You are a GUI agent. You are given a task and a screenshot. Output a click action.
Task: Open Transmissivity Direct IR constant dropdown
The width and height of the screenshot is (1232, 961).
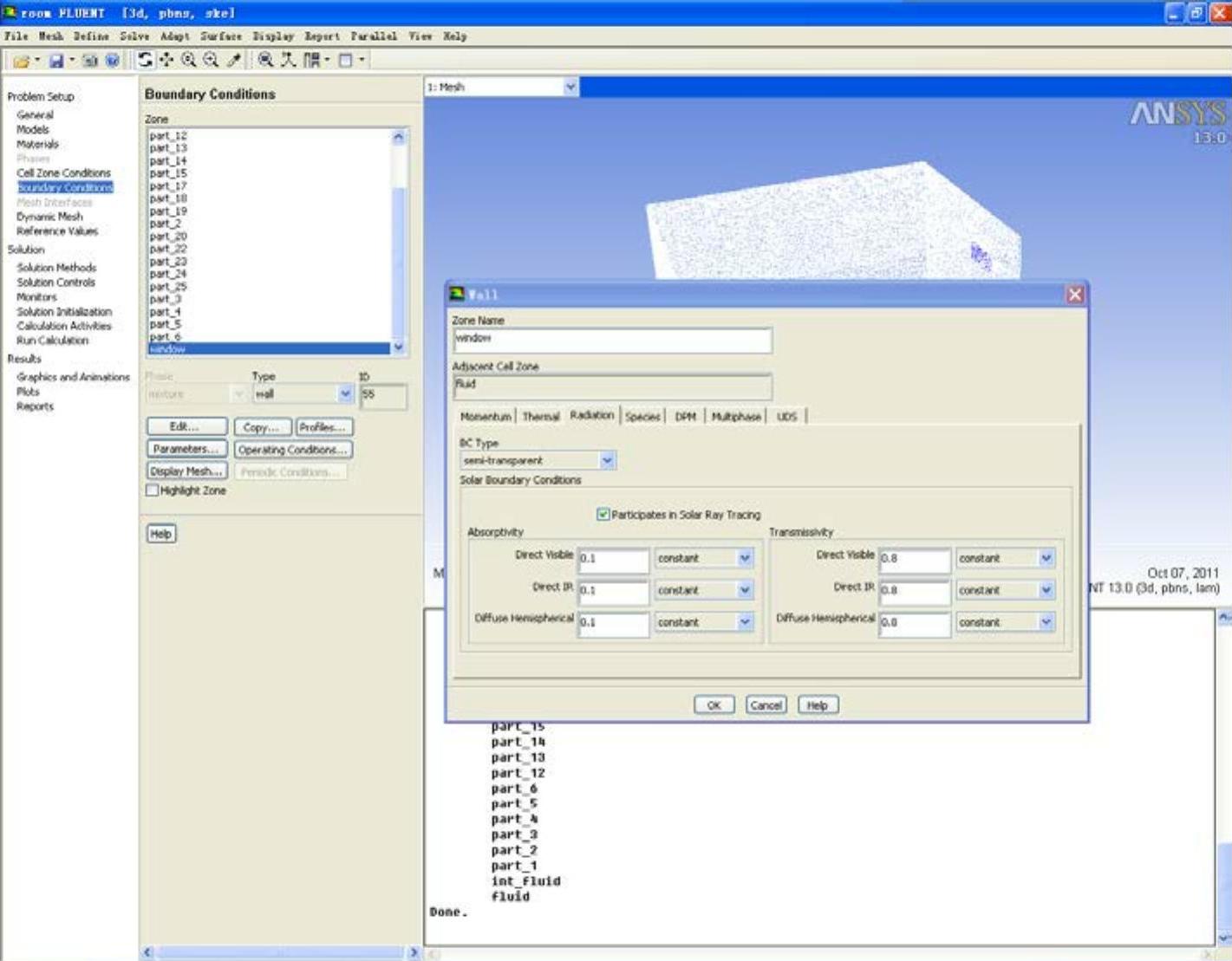pyautogui.click(x=1046, y=591)
